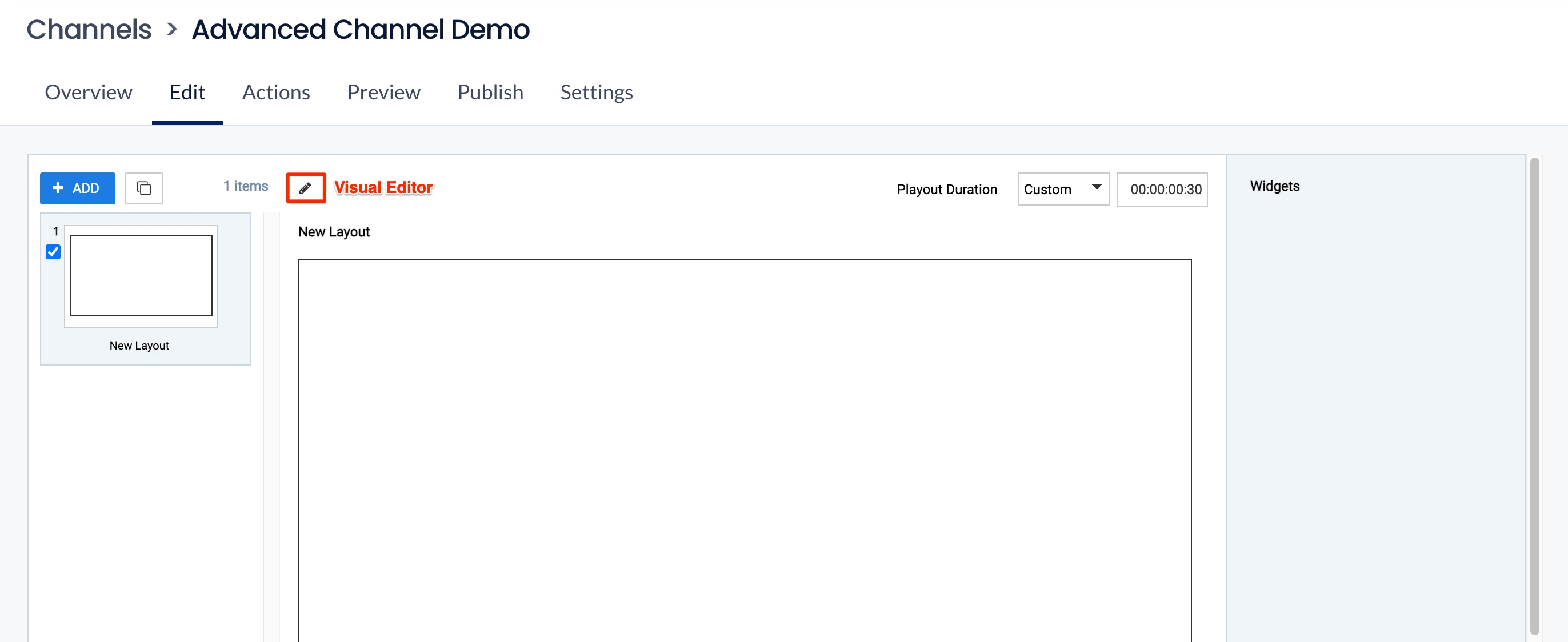
Task: Click the Custom dropdown arrow
Action: [x=1096, y=187]
